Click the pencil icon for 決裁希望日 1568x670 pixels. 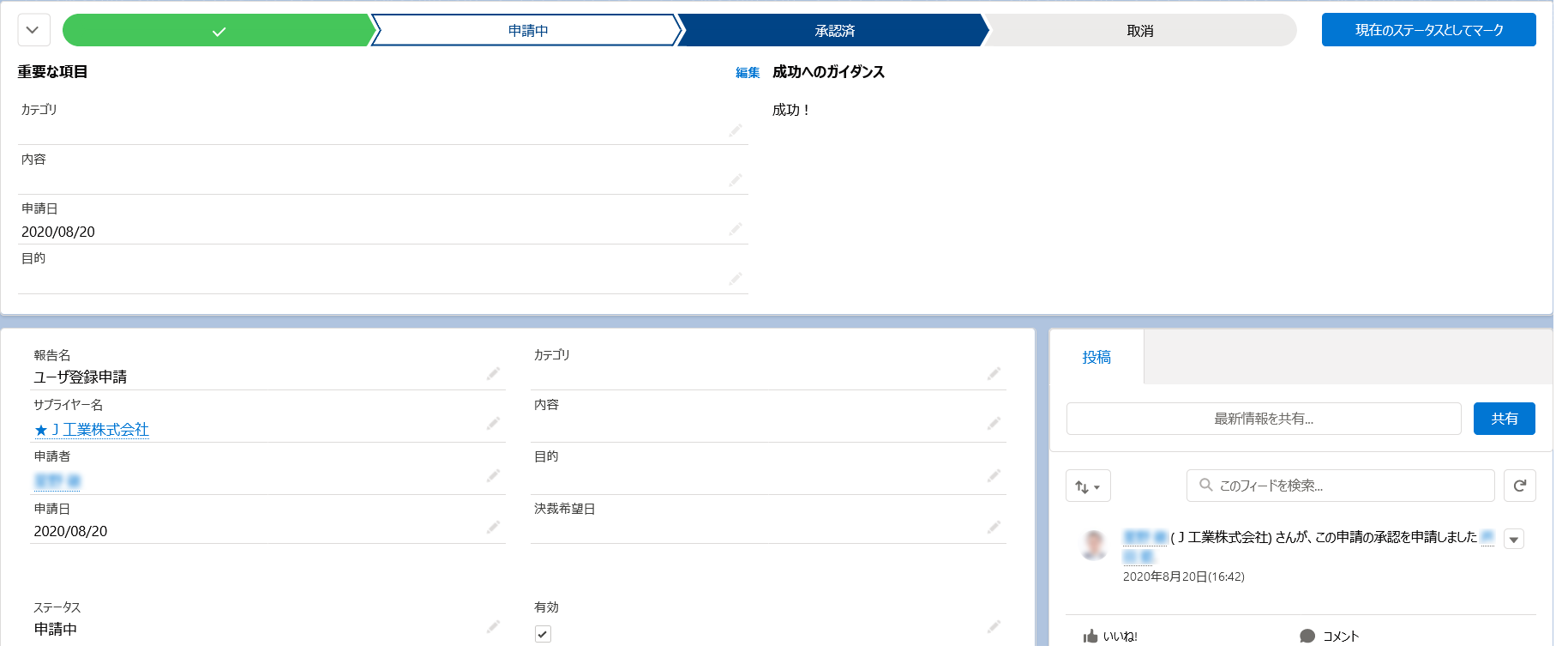994,527
